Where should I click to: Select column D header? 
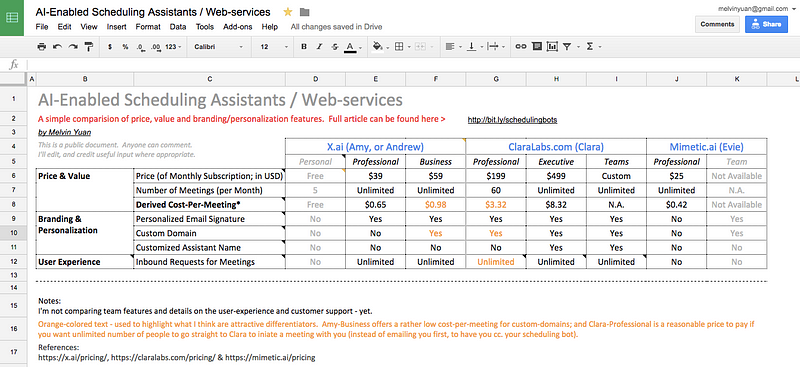coord(315,79)
